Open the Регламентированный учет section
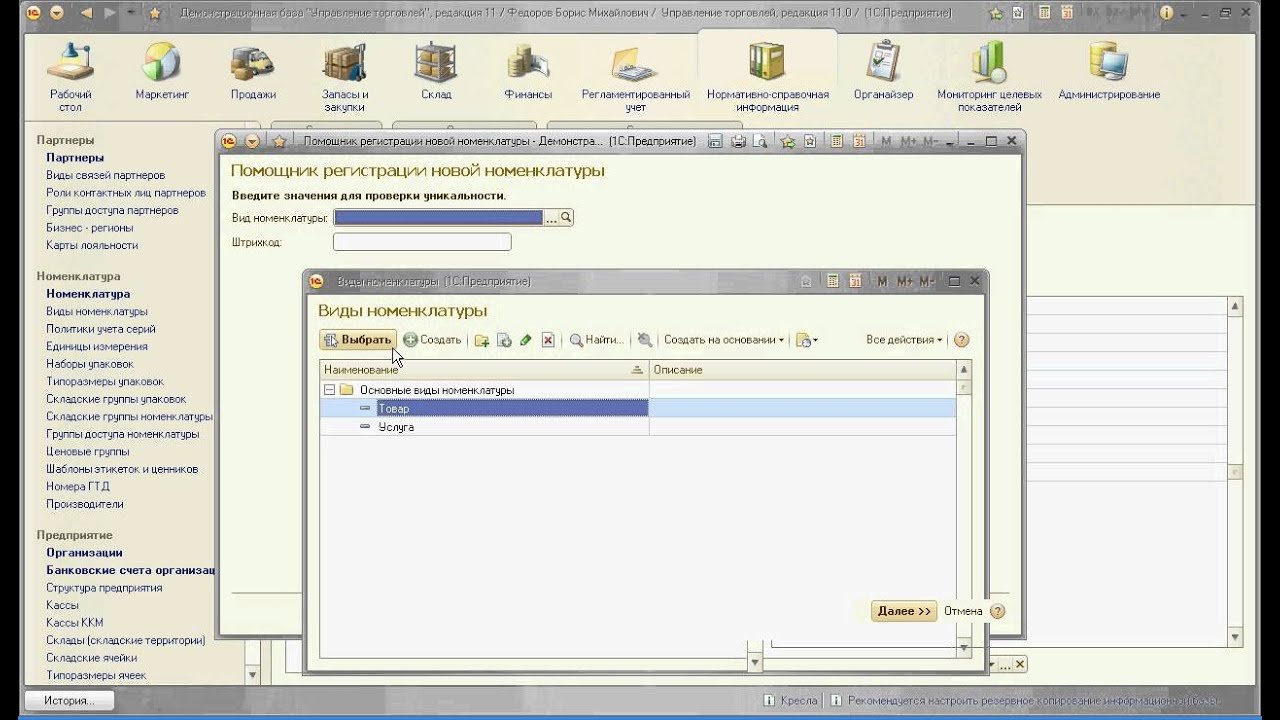 [x=636, y=76]
